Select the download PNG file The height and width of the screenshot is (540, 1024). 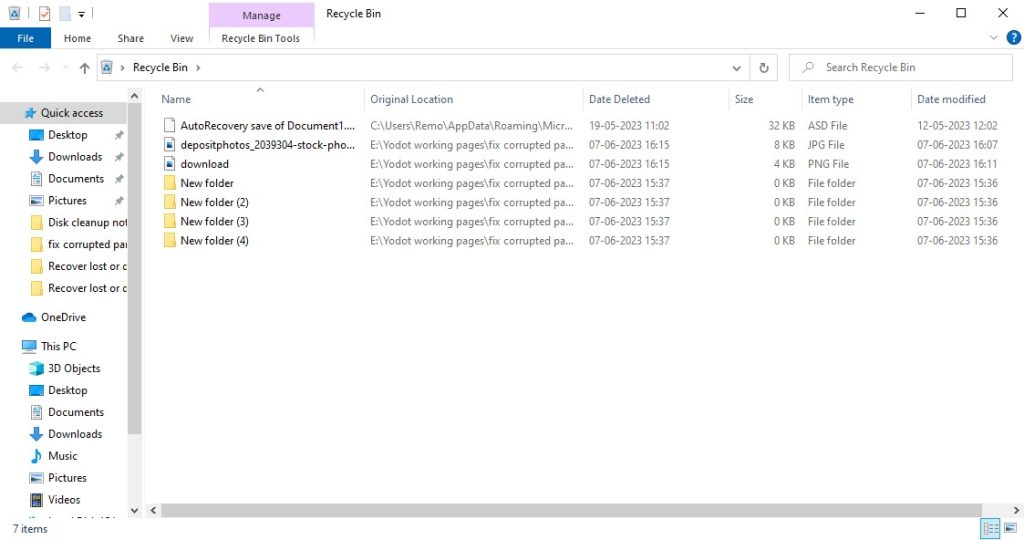click(x=204, y=164)
